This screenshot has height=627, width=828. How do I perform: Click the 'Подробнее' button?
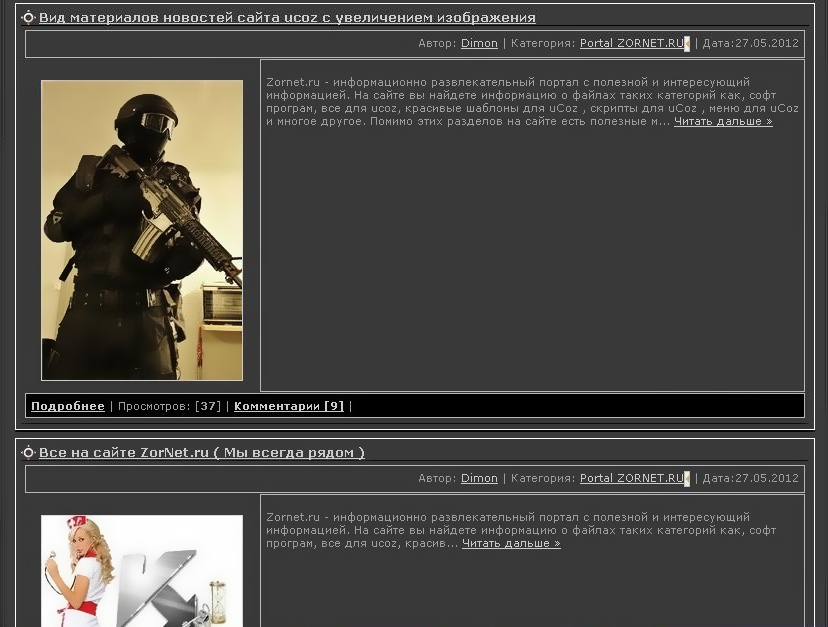coord(68,407)
